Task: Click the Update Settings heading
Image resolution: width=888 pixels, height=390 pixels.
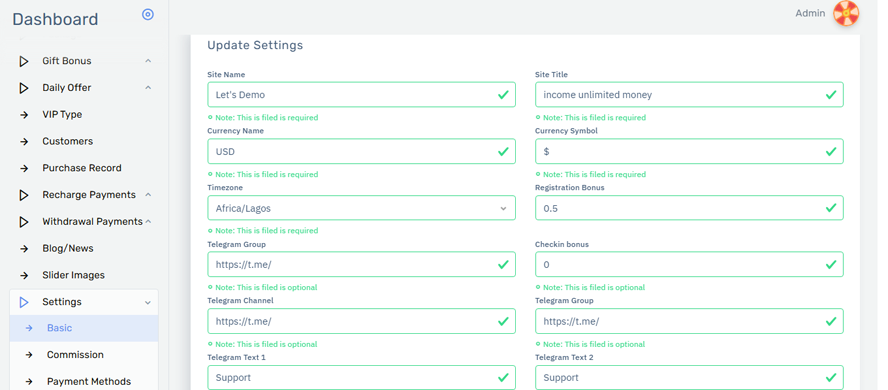Action: tap(255, 45)
